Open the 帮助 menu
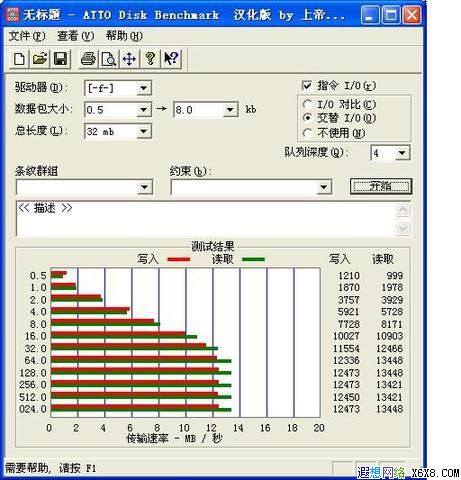Image resolution: width=461 pixels, height=480 pixels. [x=124, y=36]
